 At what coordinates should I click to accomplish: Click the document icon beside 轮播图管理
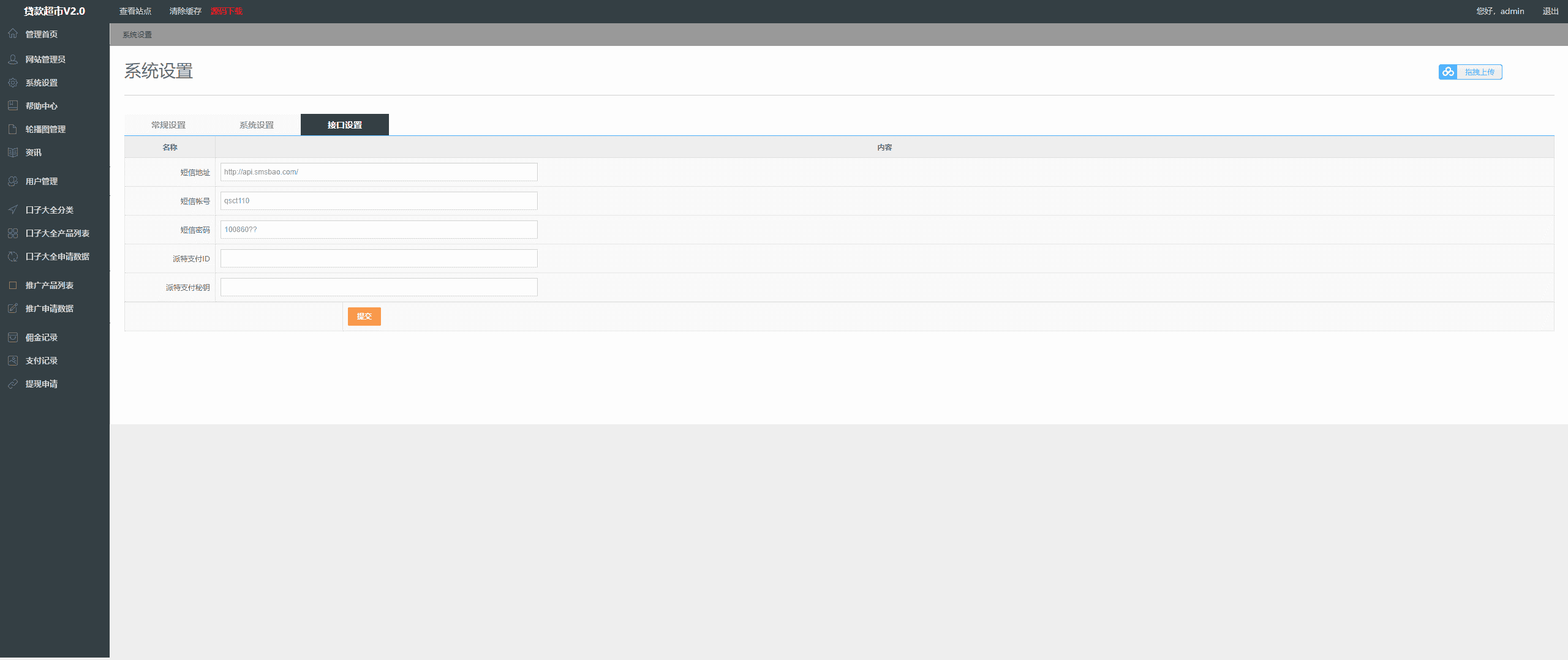click(13, 129)
